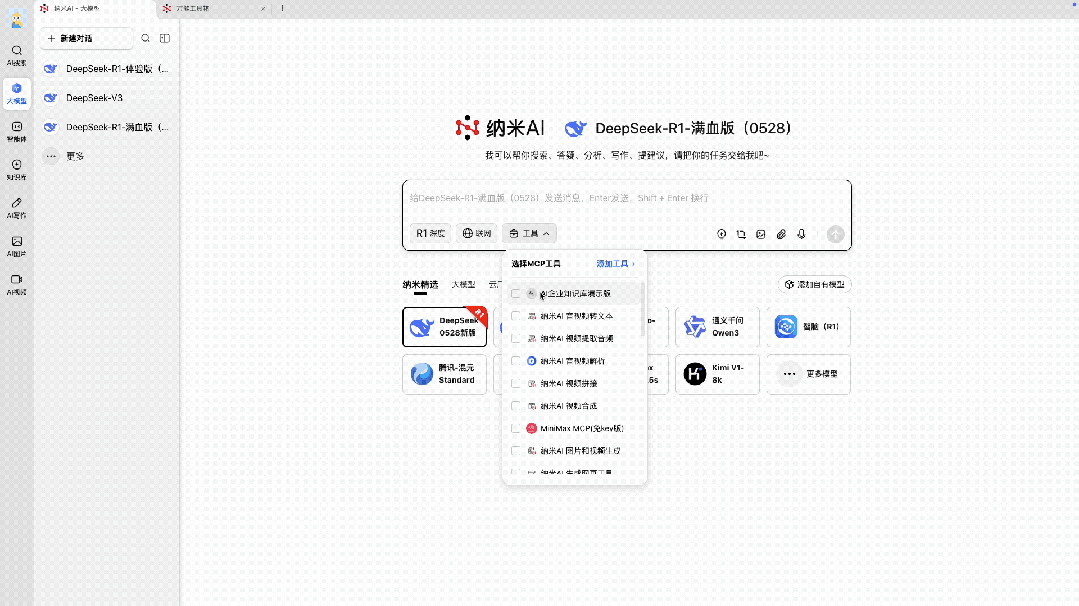
Task: Click the 添加自有模型 button
Action: 815,285
